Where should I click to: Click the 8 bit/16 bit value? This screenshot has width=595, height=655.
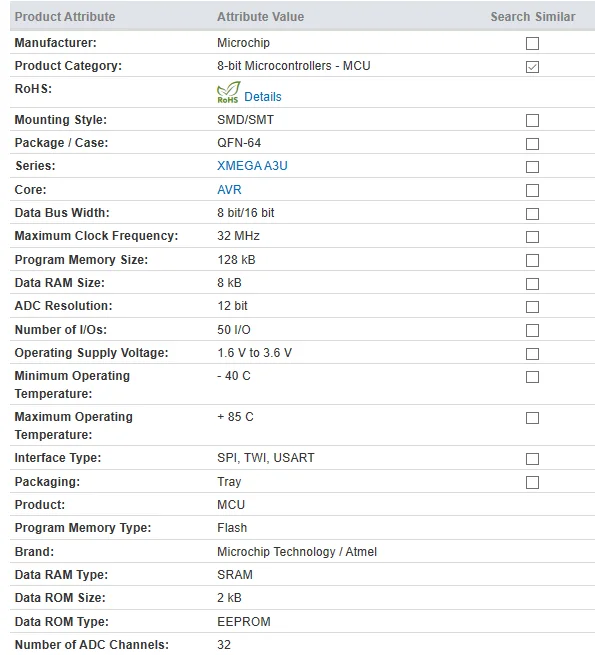pos(246,213)
